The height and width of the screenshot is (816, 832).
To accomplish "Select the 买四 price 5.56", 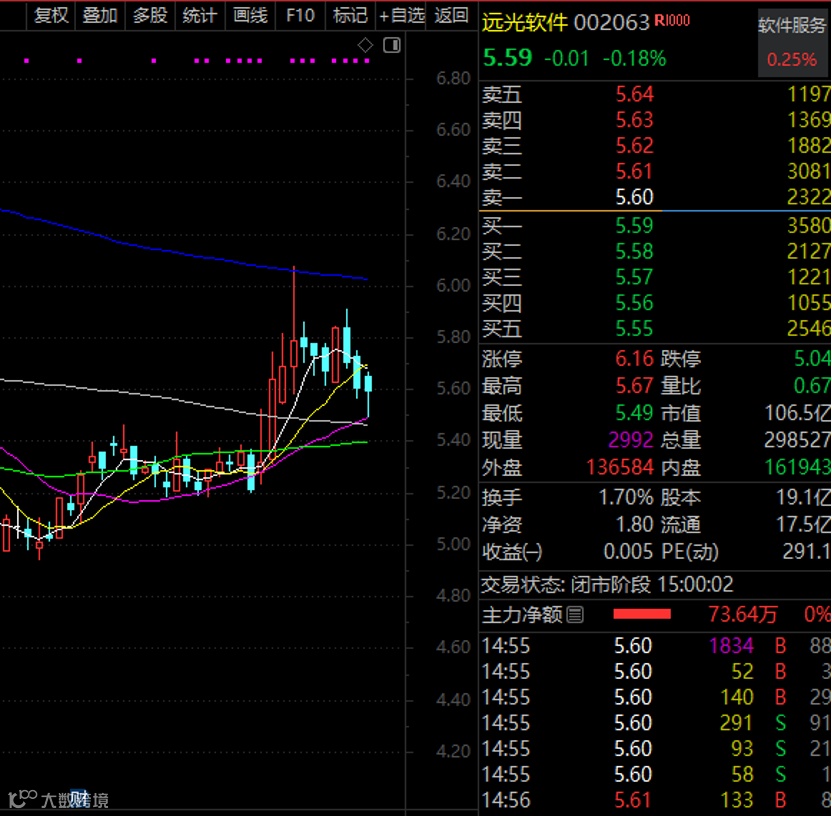I will pos(635,303).
